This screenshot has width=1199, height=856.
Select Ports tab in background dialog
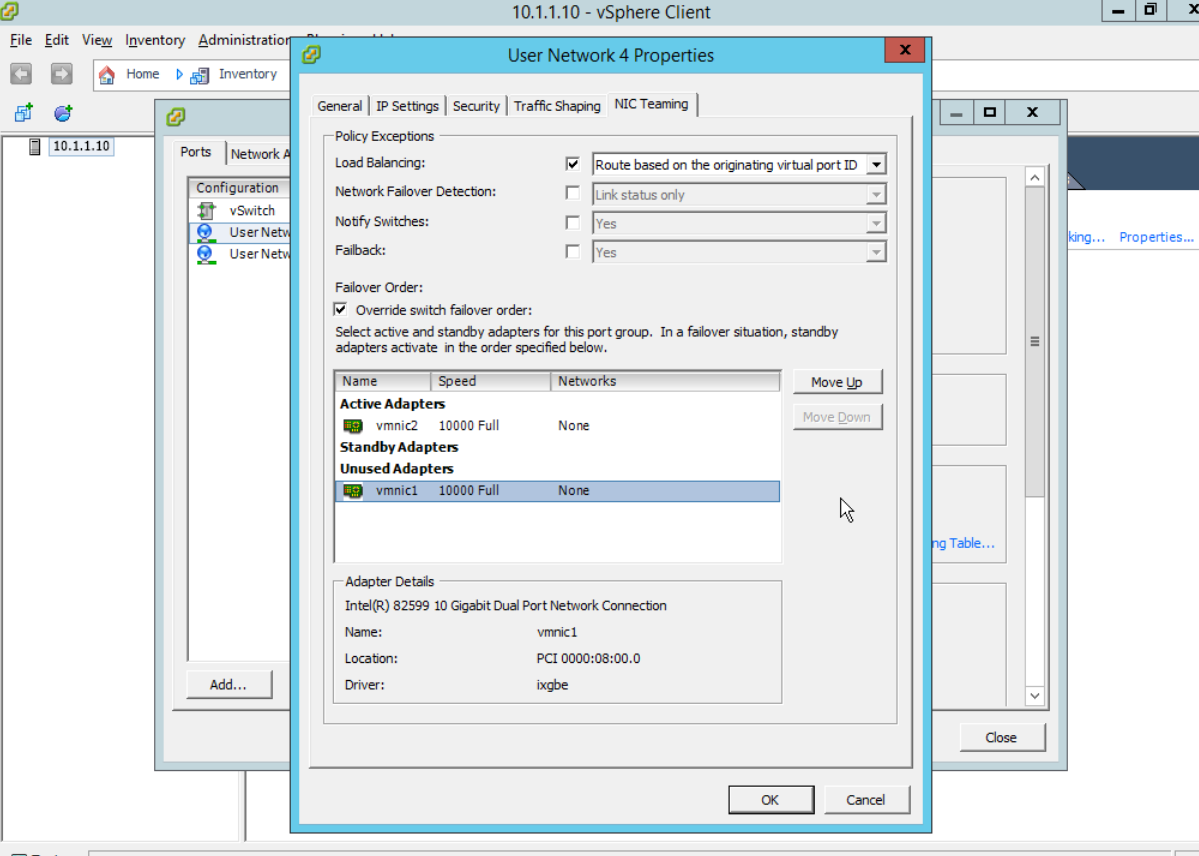pyautogui.click(x=196, y=151)
